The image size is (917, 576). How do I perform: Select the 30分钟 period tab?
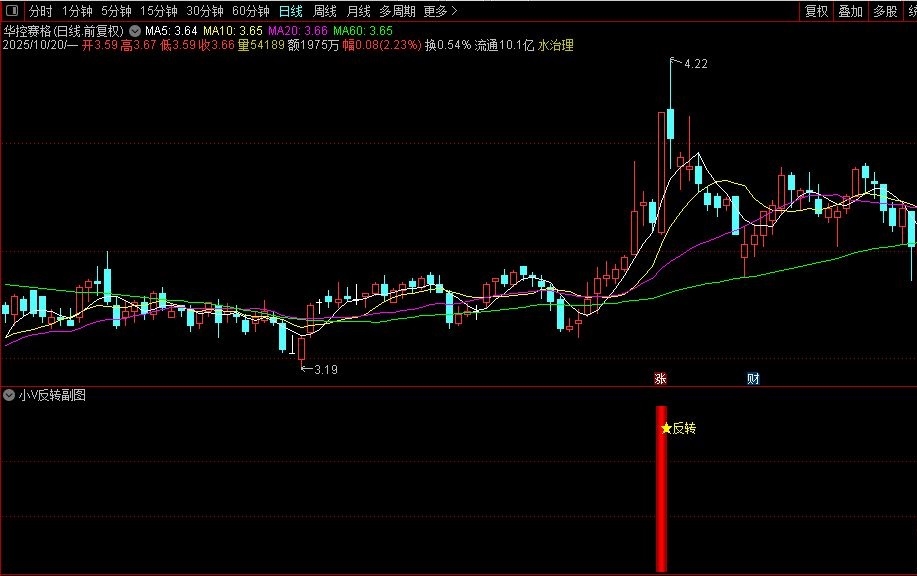point(205,11)
